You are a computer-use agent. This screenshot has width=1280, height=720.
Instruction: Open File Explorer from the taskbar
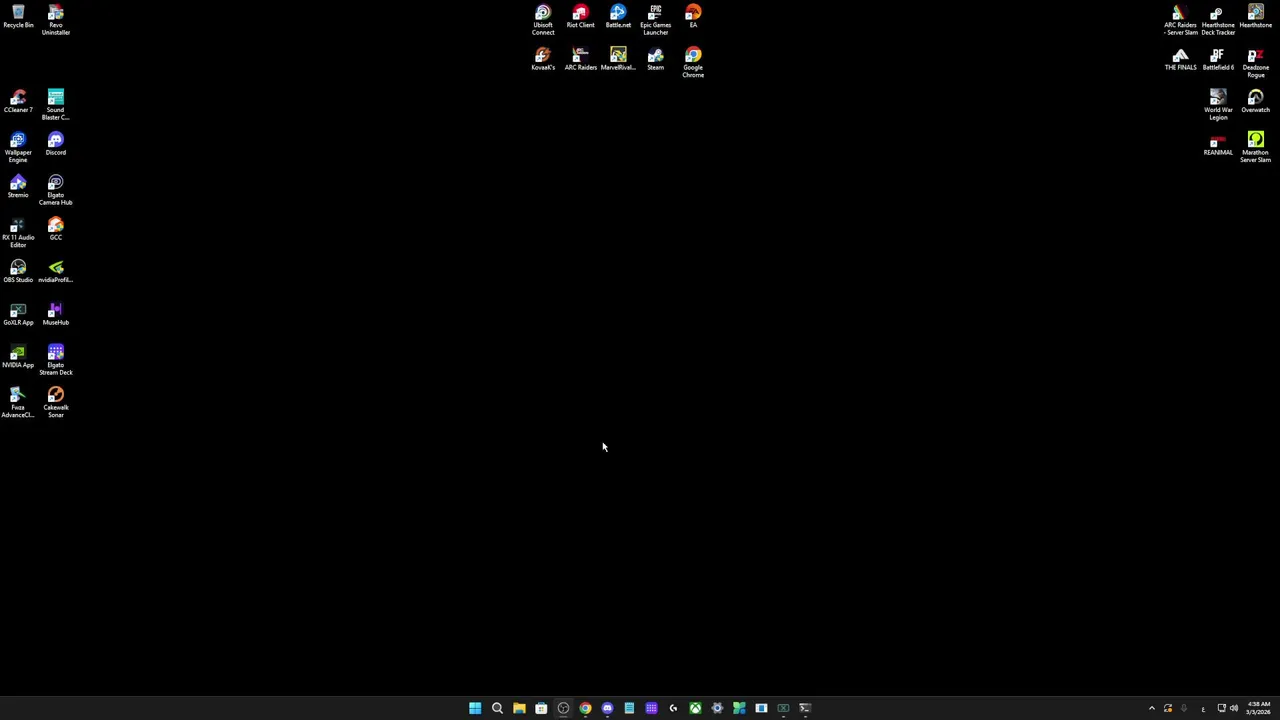coord(519,708)
